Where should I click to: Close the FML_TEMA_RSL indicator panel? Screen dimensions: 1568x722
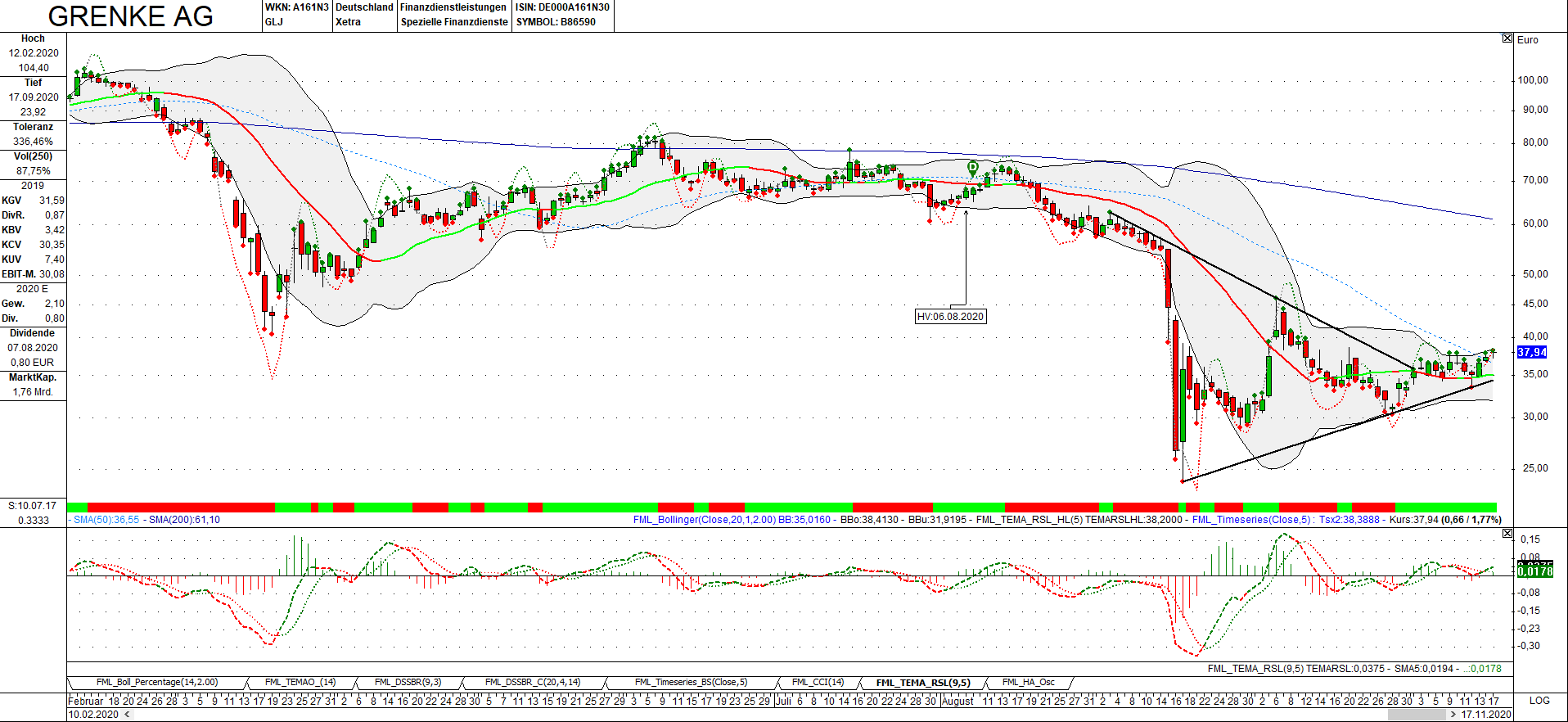pos(1507,534)
